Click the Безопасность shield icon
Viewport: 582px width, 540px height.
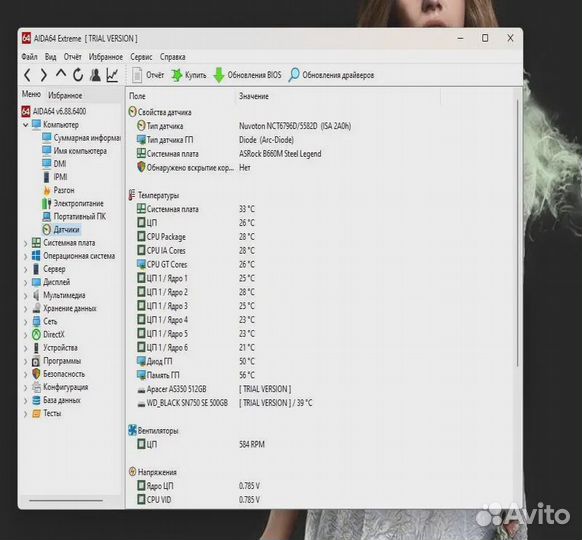(36, 374)
